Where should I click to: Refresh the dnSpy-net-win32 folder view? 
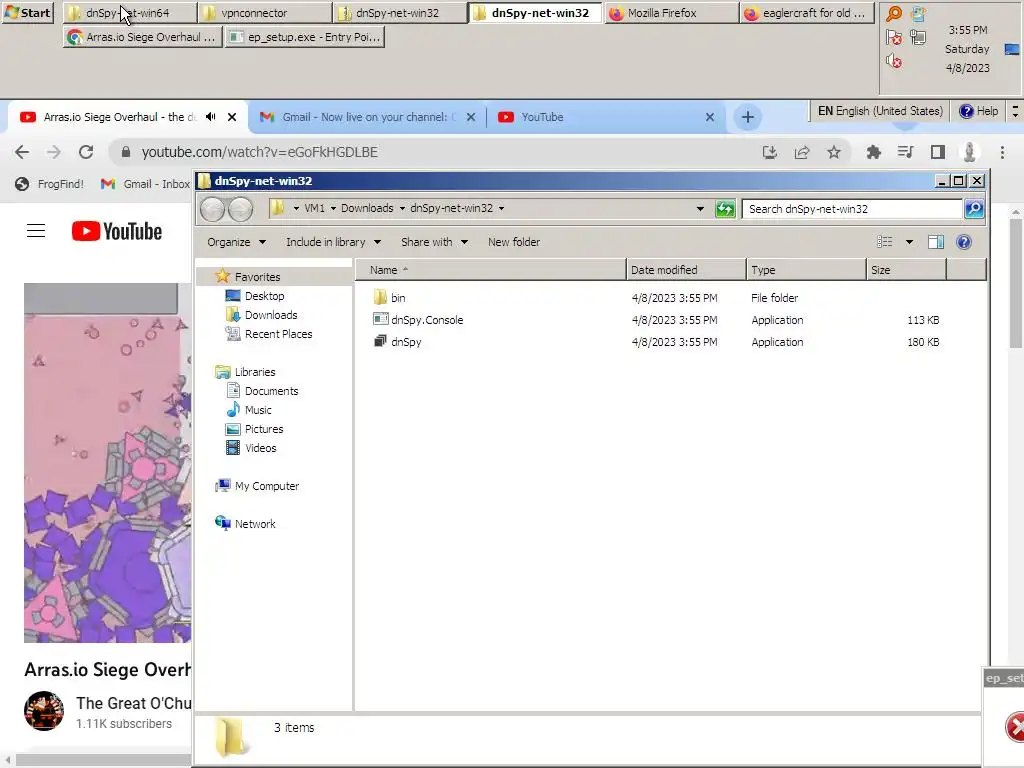click(x=725, y=209)
